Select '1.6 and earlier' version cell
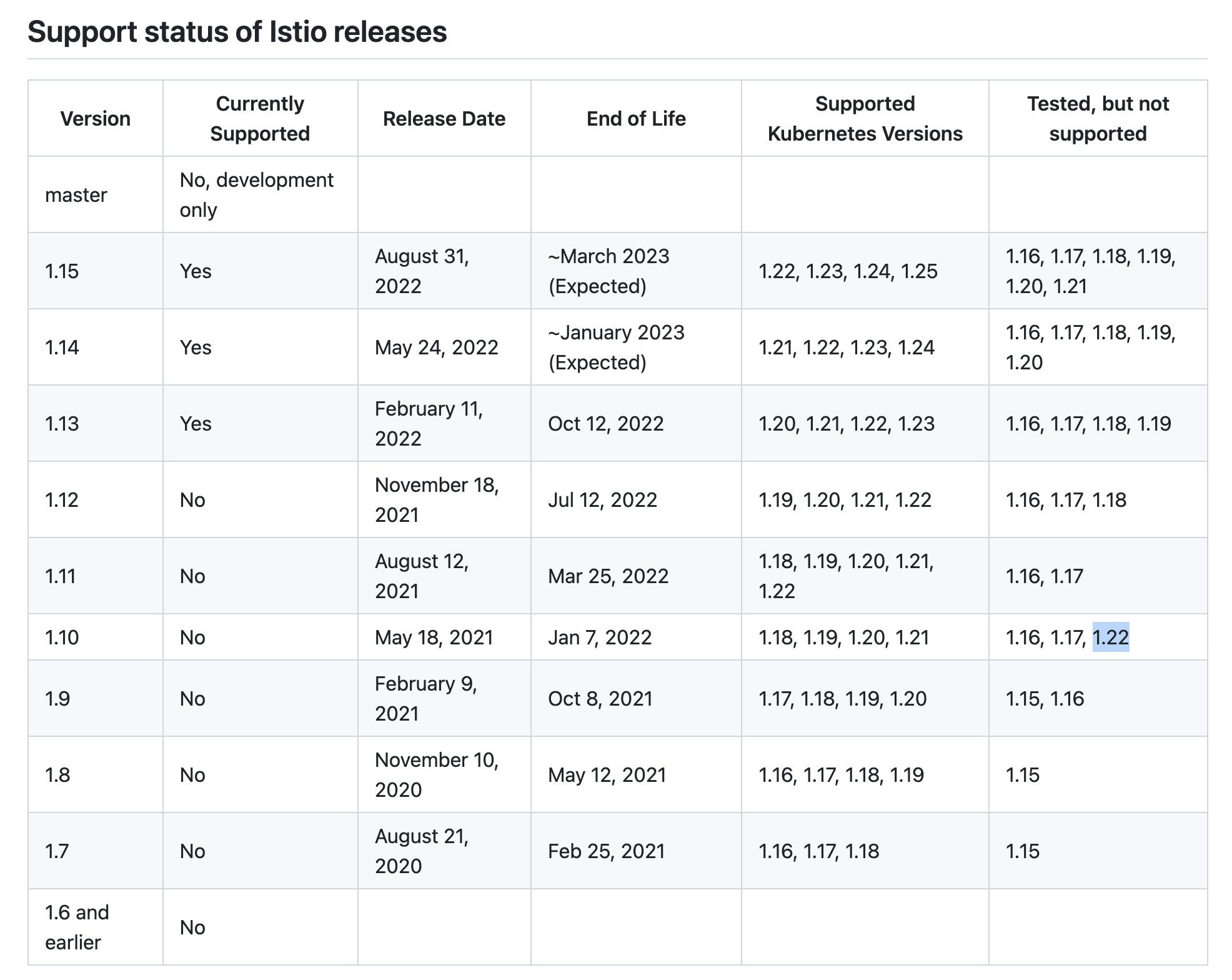Viewport: 1232px width, 980px height. (96, 927)
